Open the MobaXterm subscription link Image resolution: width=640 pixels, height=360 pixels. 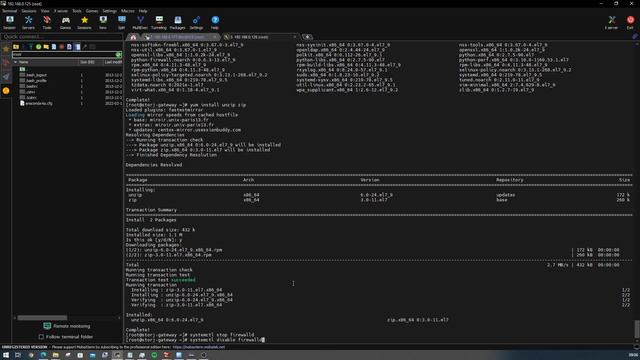[199, 347]
